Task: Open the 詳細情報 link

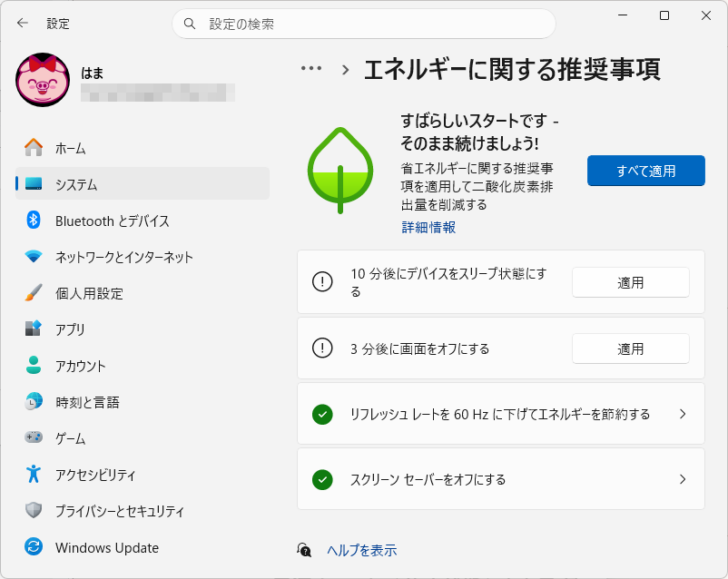Action: click(429, 227)
